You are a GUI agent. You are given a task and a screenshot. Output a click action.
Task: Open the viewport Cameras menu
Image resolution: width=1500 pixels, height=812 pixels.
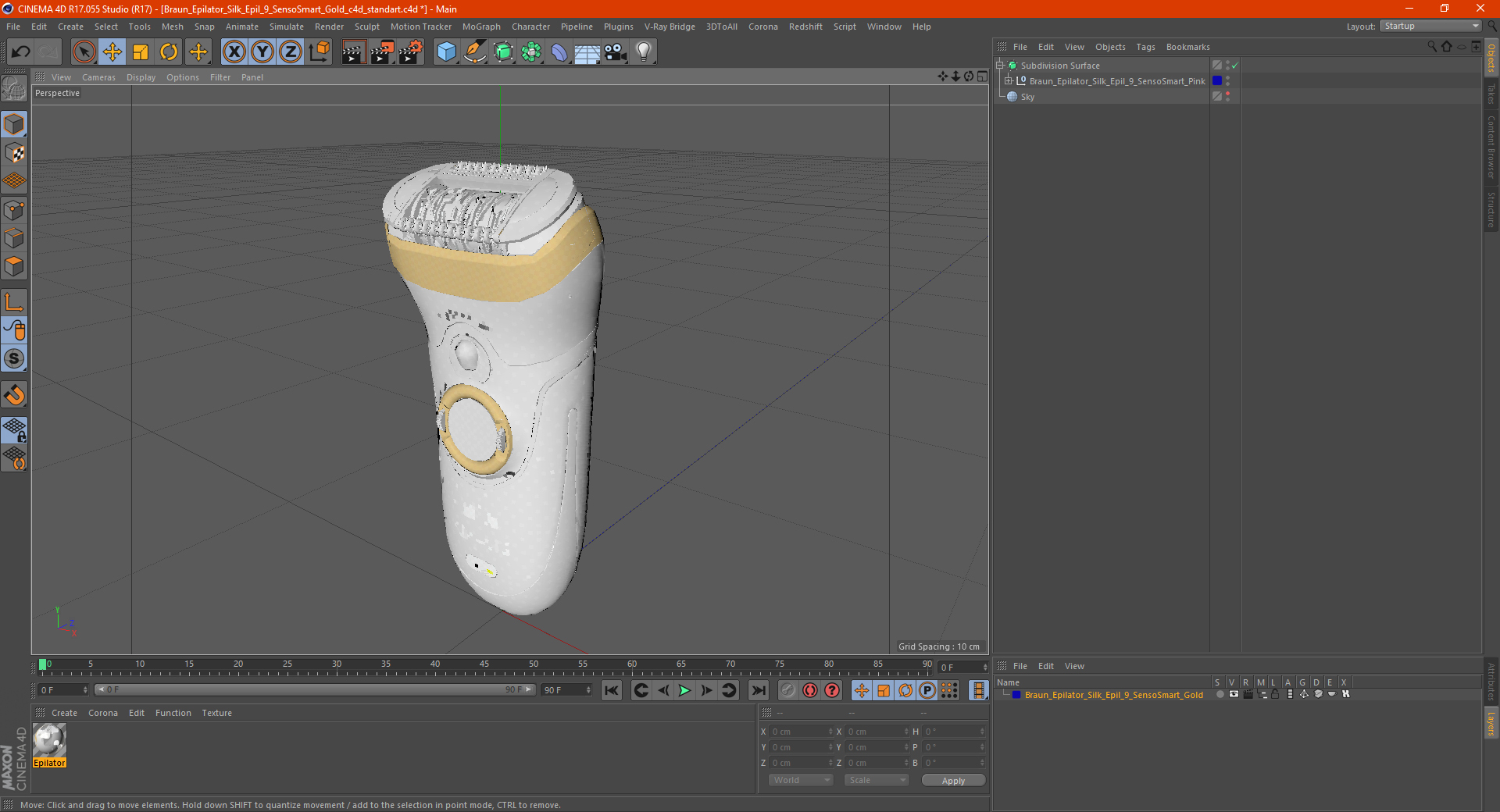[98, 77]
